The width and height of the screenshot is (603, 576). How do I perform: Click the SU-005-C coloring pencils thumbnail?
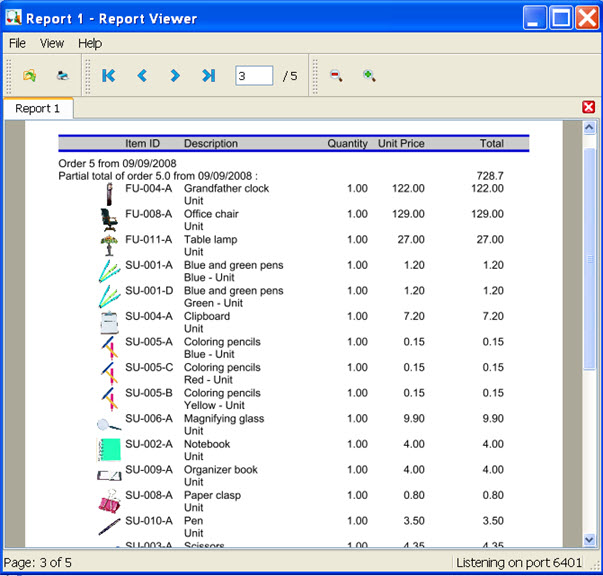110,373
